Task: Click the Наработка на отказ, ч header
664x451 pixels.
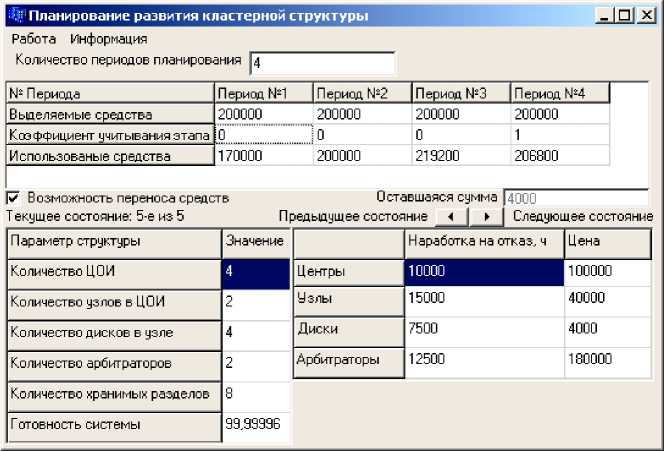Action: pos(484,244)
